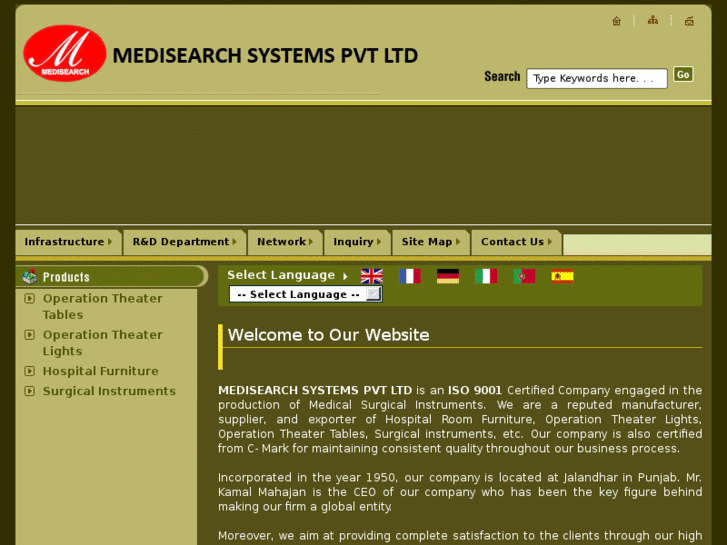Click the bold ISO 9001 text
Viewport: 727px width, 545px height.
tap(474, 391)
